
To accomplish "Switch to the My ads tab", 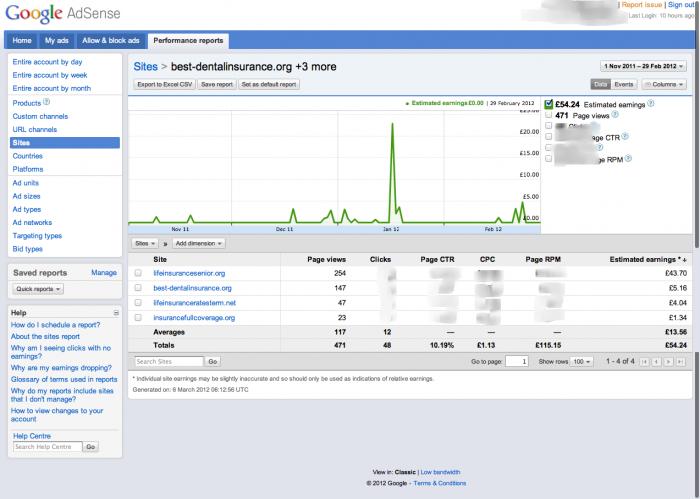I will [x=57, y=41].
